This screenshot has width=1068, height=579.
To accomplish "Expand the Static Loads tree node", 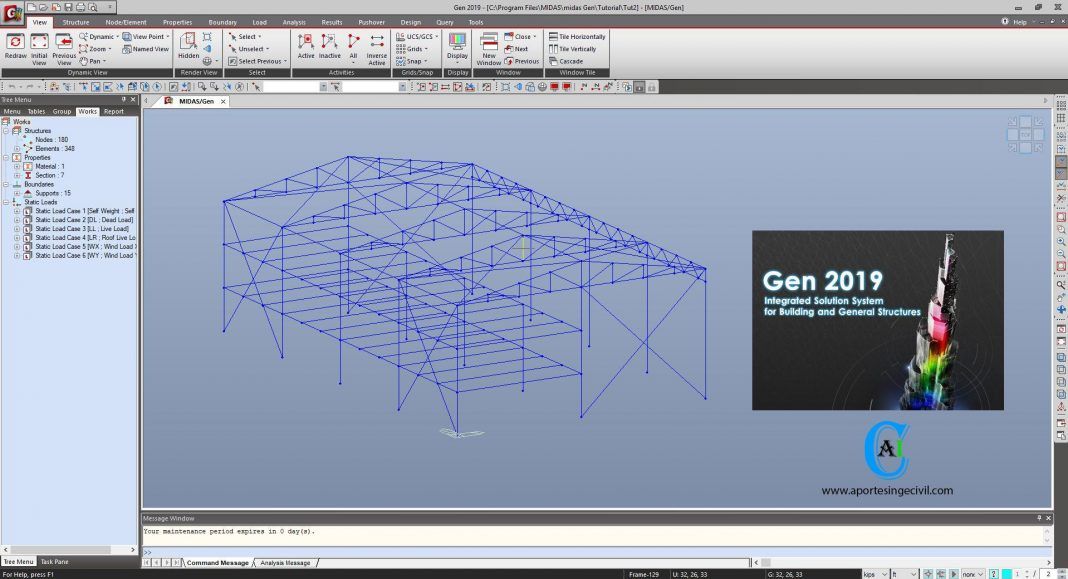I will click(8, 202).
